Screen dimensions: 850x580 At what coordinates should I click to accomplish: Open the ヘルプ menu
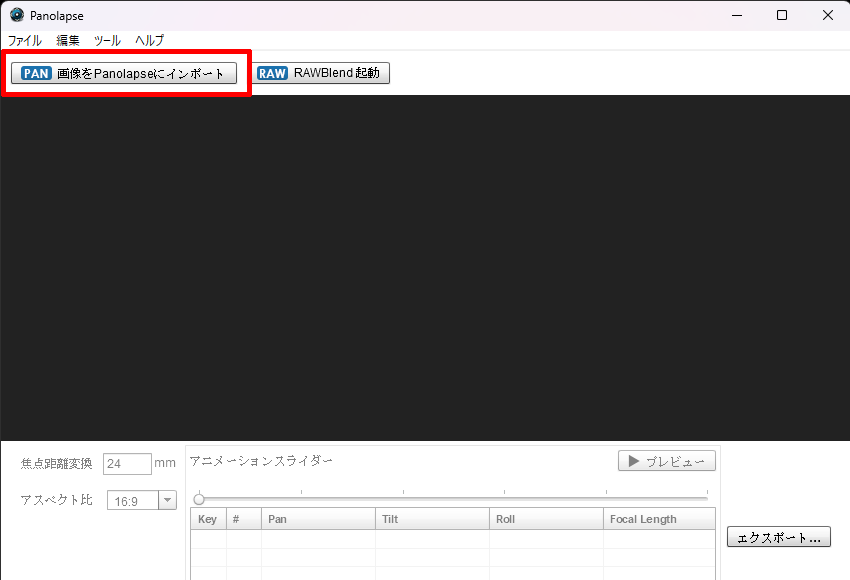tap(150, 41)
